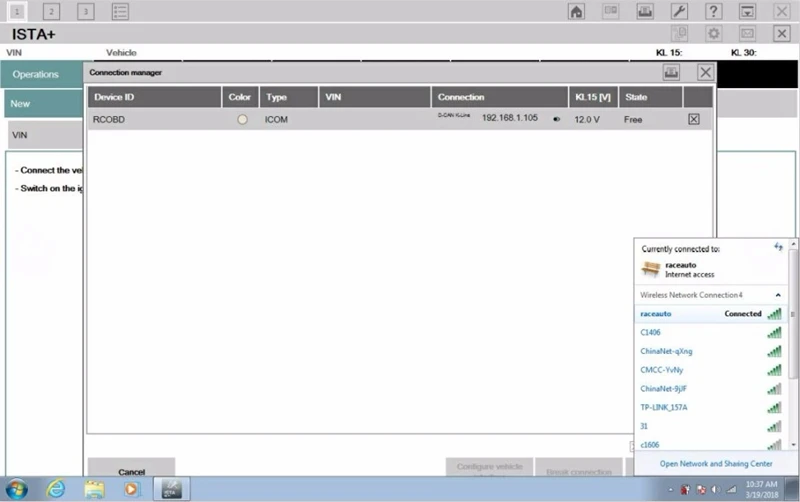Sort by Type column header
800x502 pixels.
click(289, 97)
